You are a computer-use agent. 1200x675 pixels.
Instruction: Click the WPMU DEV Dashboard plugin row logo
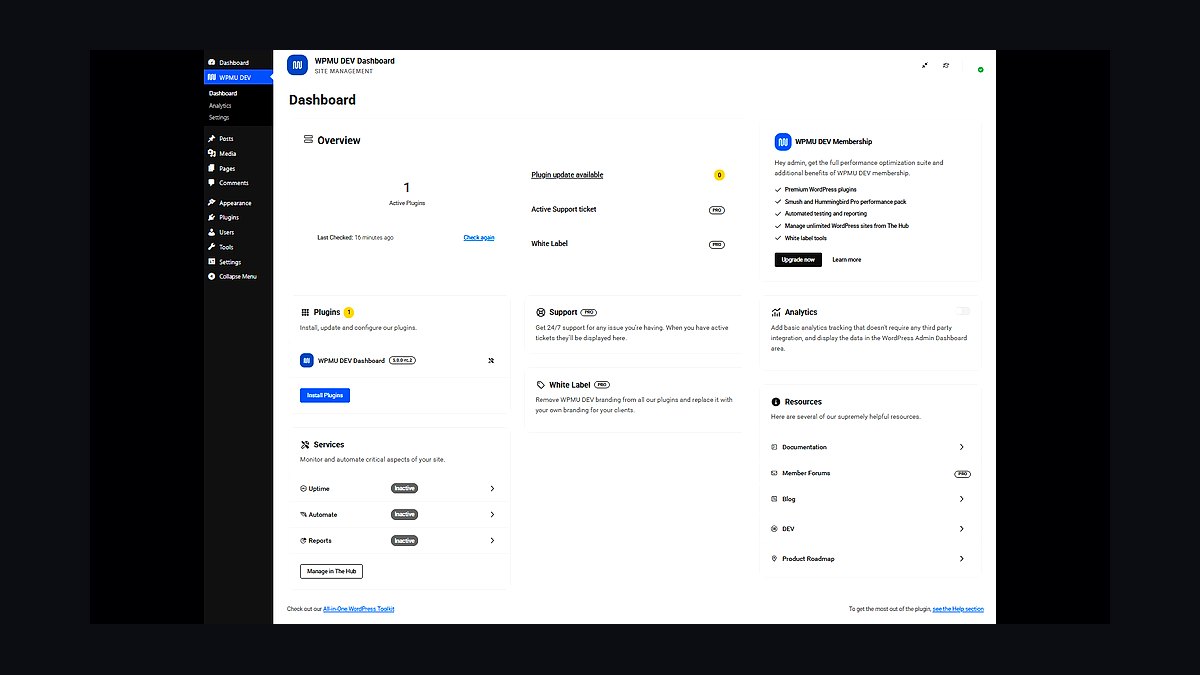point(307,360)
